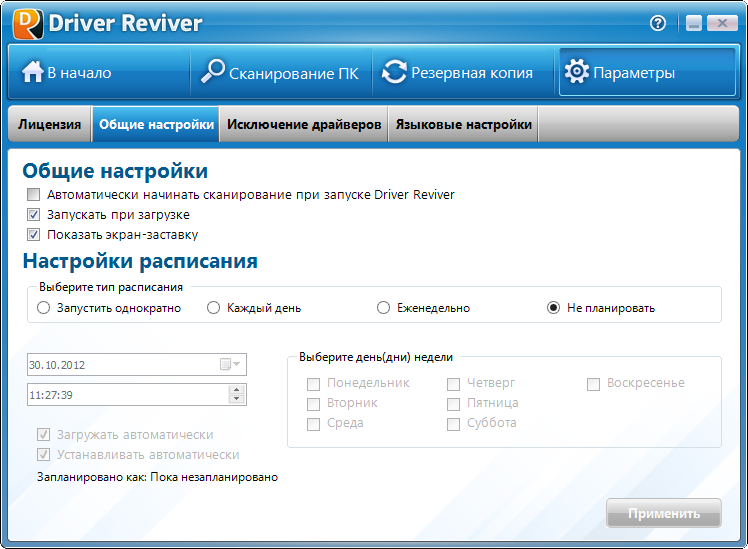Click the Запланировано как: Пока незапланировано status text
Screen dimensions: 748x549
coord(157,477)
